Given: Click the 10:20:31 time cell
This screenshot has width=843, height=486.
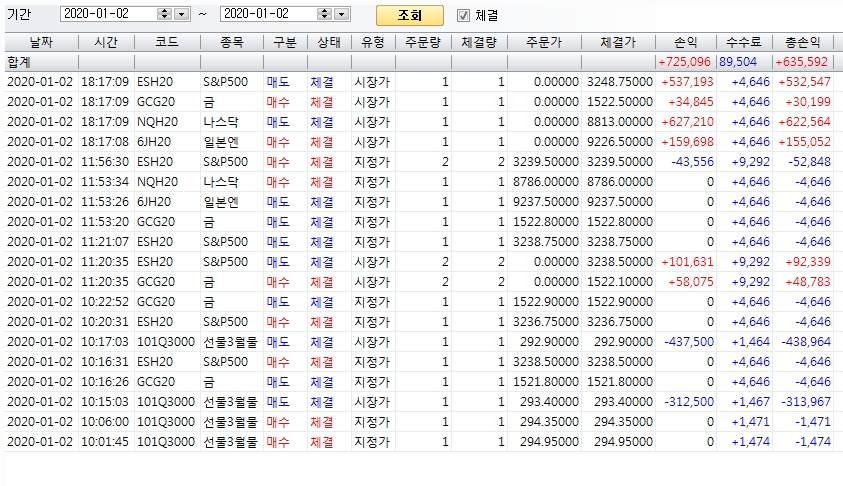Looking at the screenshot, I should pyautogui.click(x=105, y=321).
